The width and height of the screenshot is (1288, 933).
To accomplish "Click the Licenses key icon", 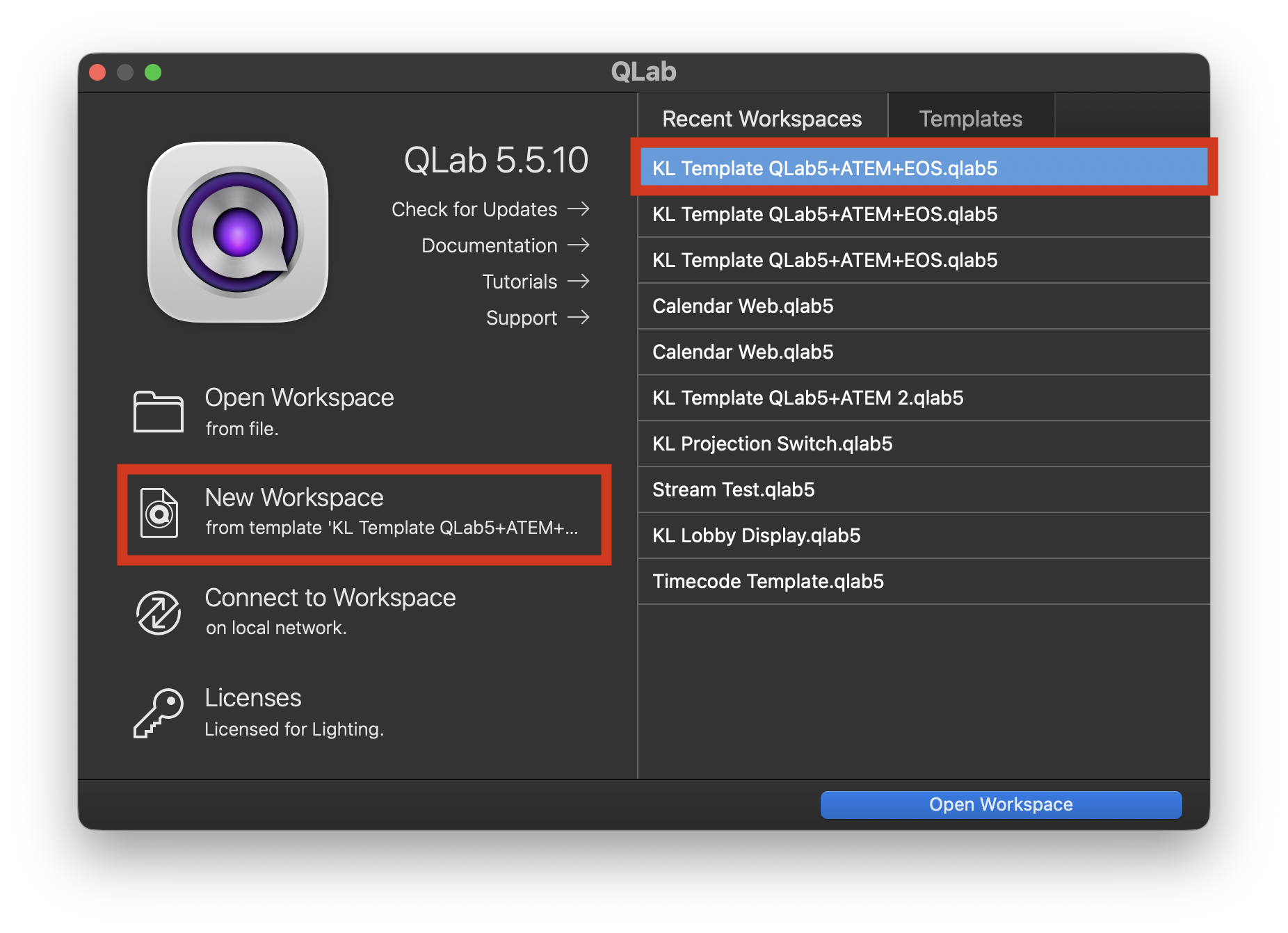I will pos(159,713).
